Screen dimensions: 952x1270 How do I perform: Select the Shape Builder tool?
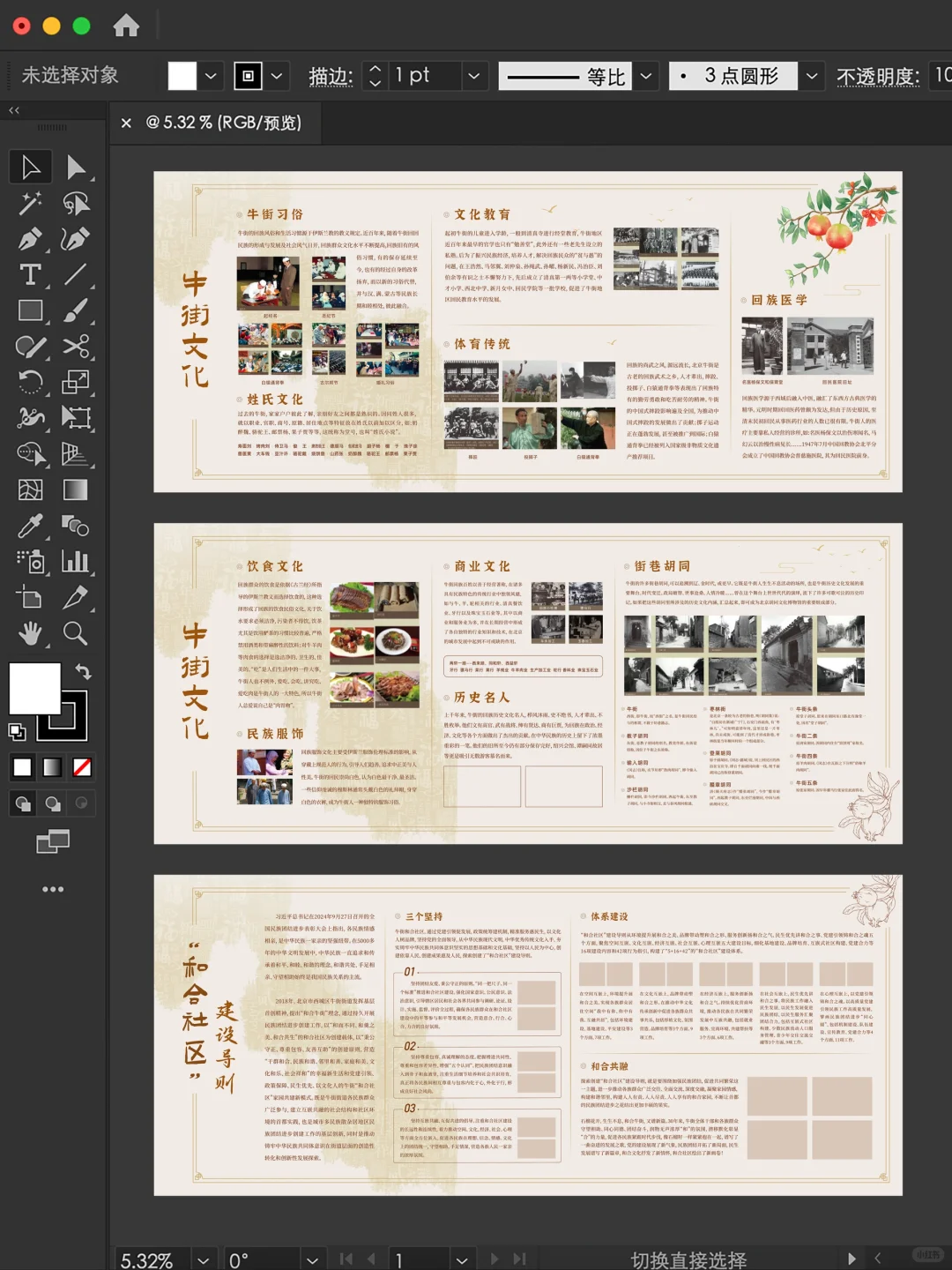31,454
